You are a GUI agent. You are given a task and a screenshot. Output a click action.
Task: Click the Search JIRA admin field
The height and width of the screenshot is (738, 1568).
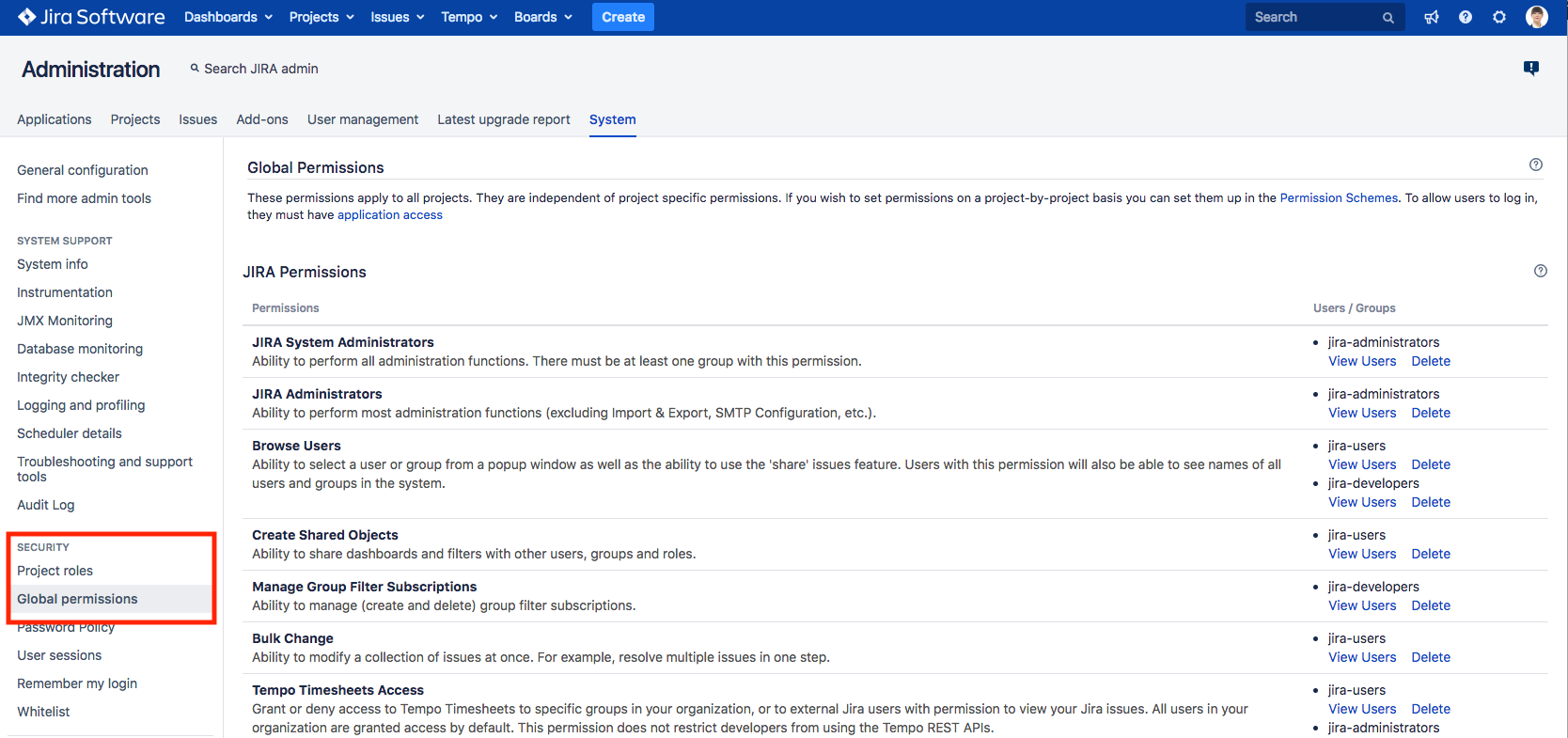(x=260, y=69)
